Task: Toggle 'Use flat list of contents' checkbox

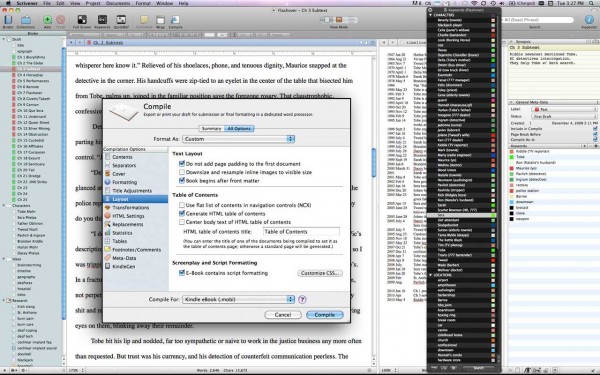Action: click(182, 205)
